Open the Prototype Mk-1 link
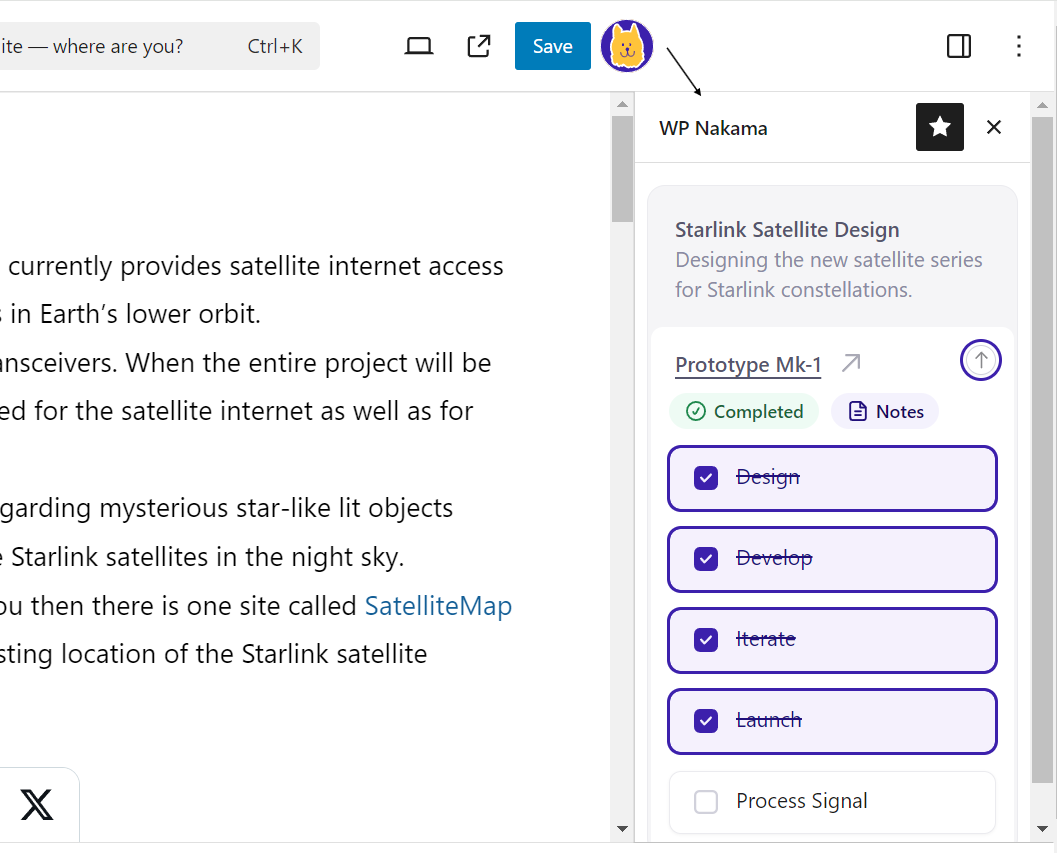Screen dimensions: 1057x853 748,365
